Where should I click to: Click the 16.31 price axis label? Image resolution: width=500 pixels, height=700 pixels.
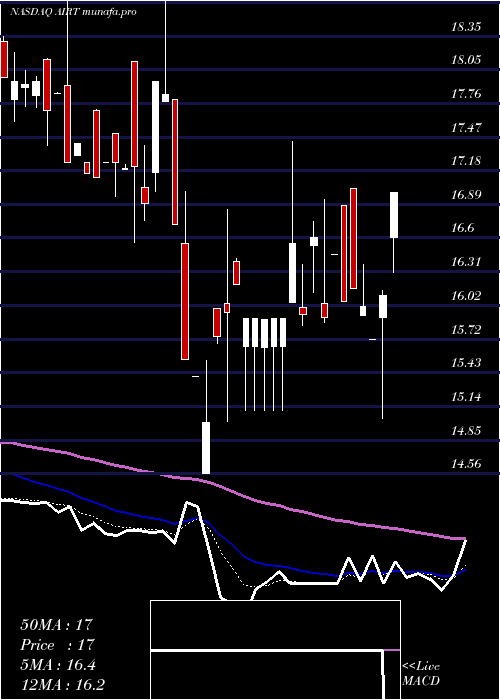pyautogui.click(x=466, y=262)
